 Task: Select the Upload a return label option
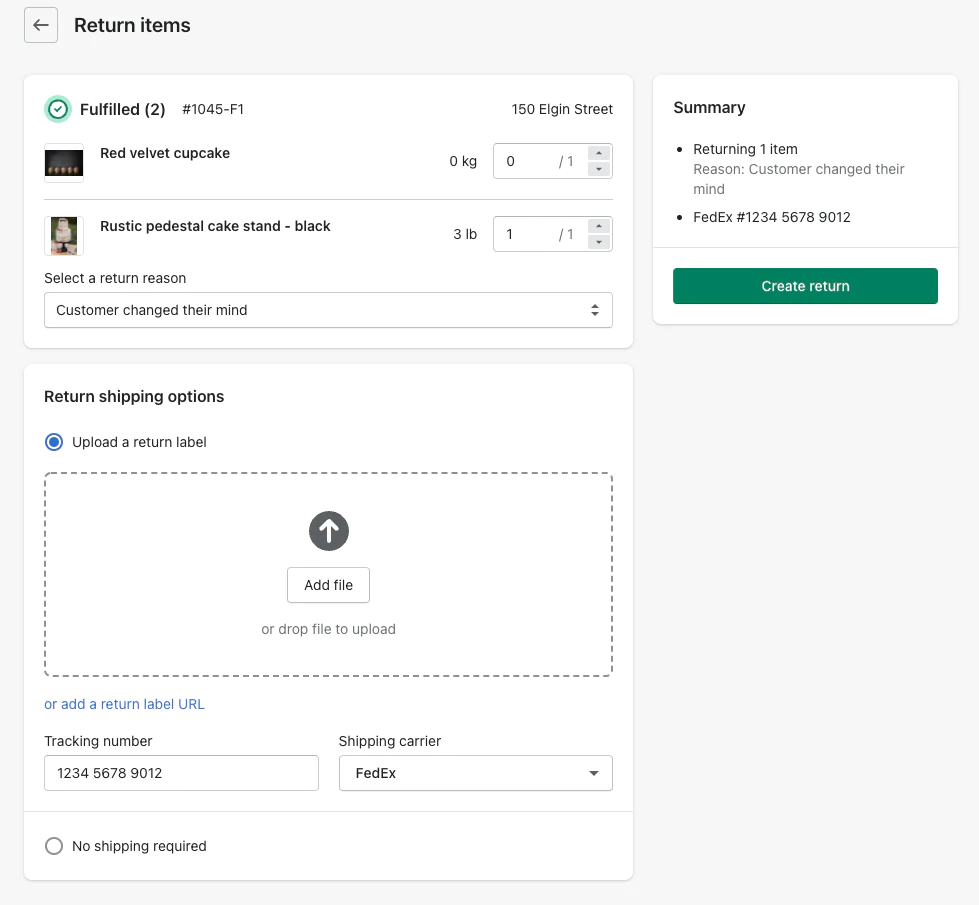(54, 442)
